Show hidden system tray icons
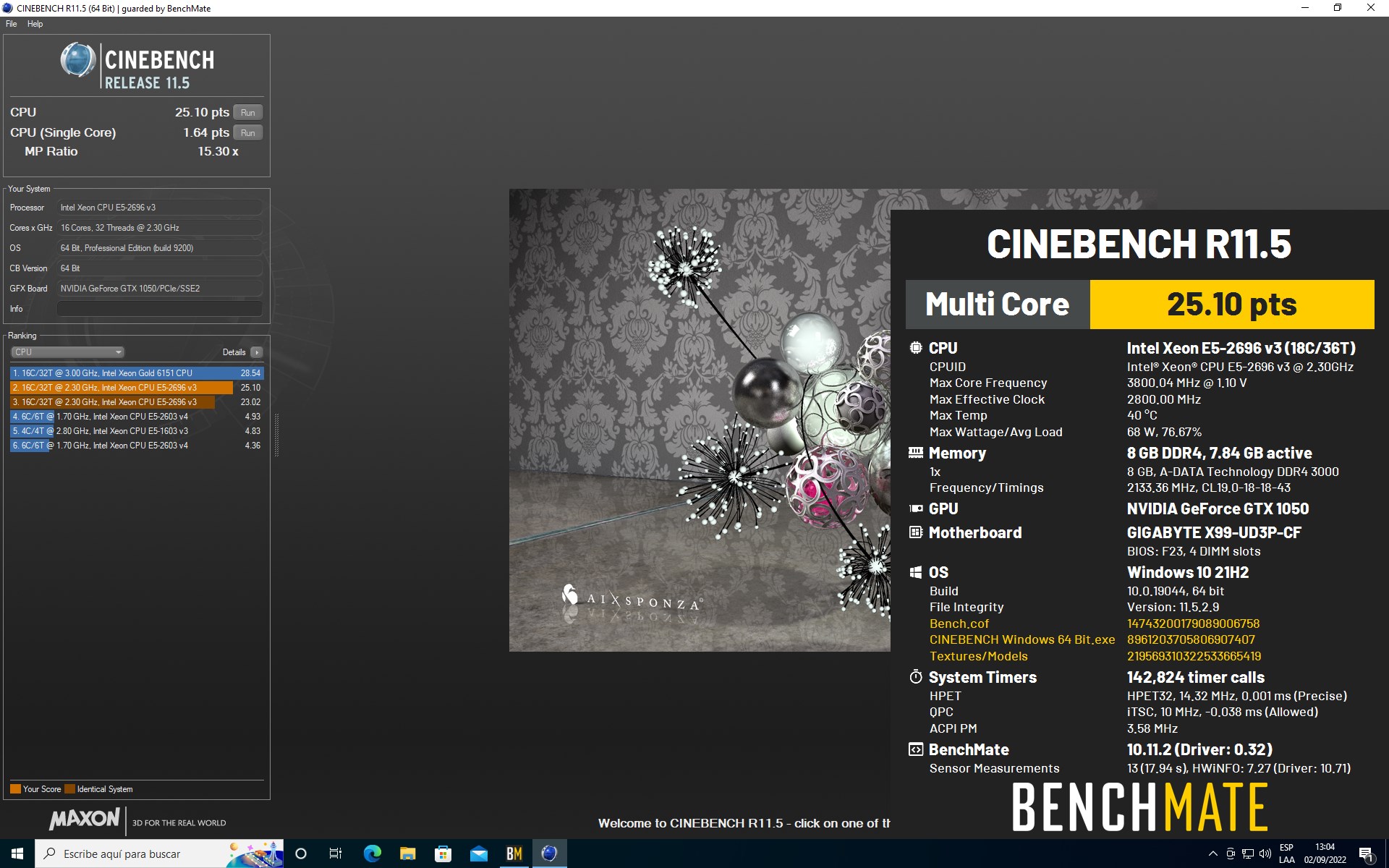This screenshot has height=868, width=1389. 1213,854
